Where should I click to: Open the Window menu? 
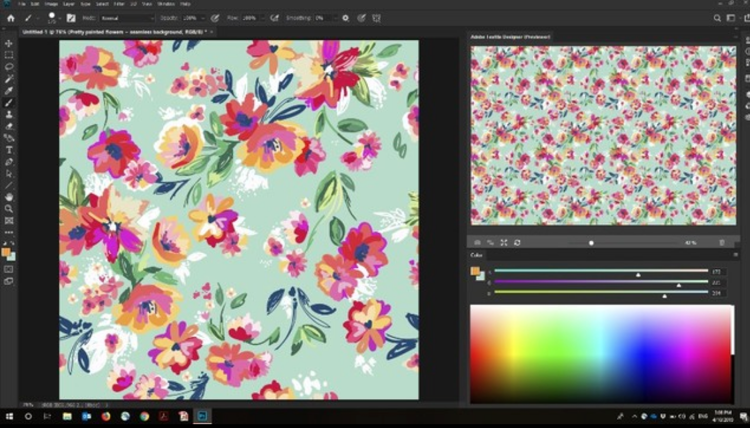pyautogui.click(x=166, y=4)
